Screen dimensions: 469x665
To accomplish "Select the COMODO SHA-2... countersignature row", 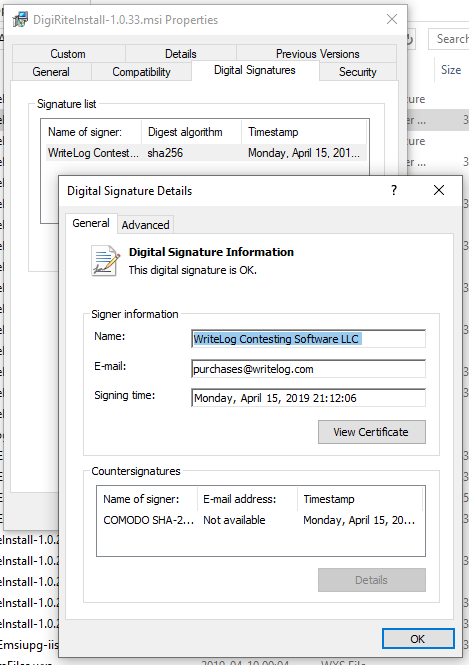I will (260, 520).
